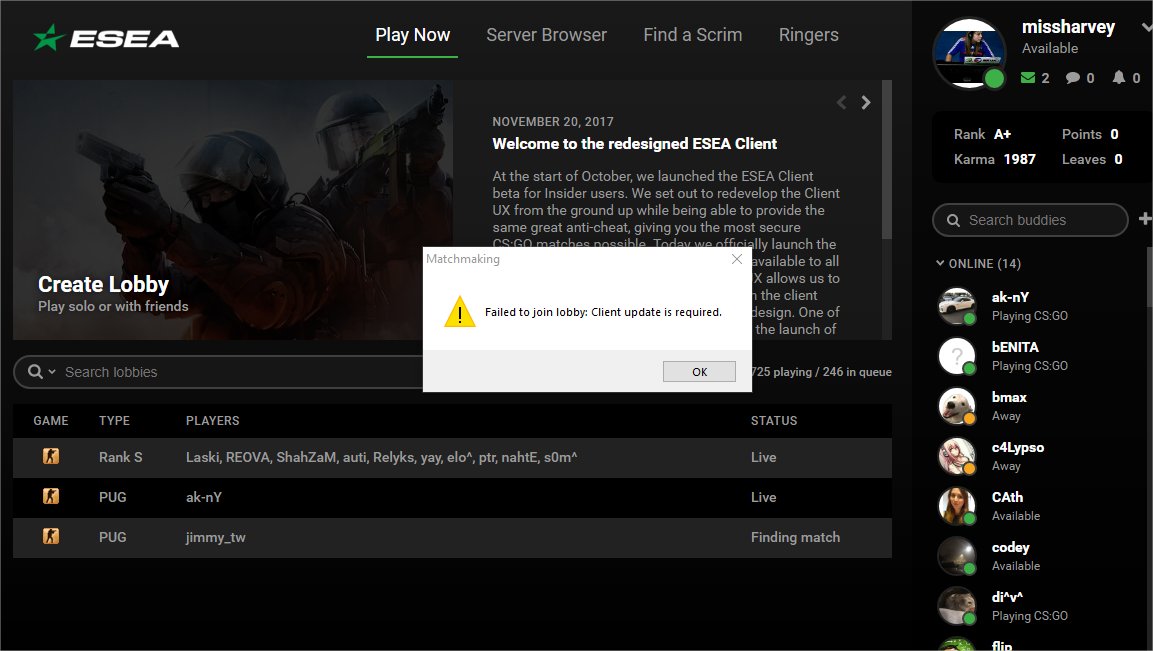Viewport: 1153px width, 651px height.
Task: Sort lobbies by GAME column
Action: tap(51, 421)
